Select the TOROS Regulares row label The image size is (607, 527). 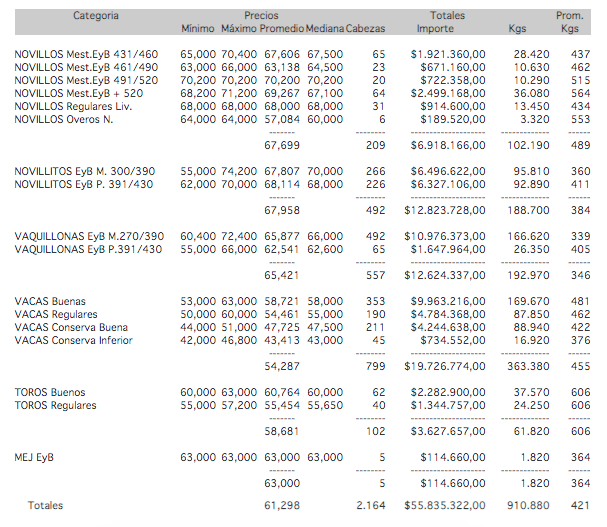coord(56,405)
